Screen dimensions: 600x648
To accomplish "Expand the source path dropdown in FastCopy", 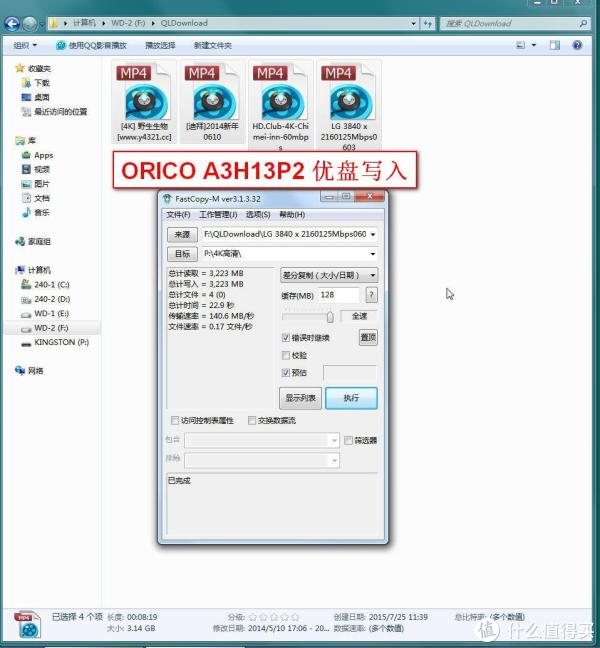I will click(373, 234).
